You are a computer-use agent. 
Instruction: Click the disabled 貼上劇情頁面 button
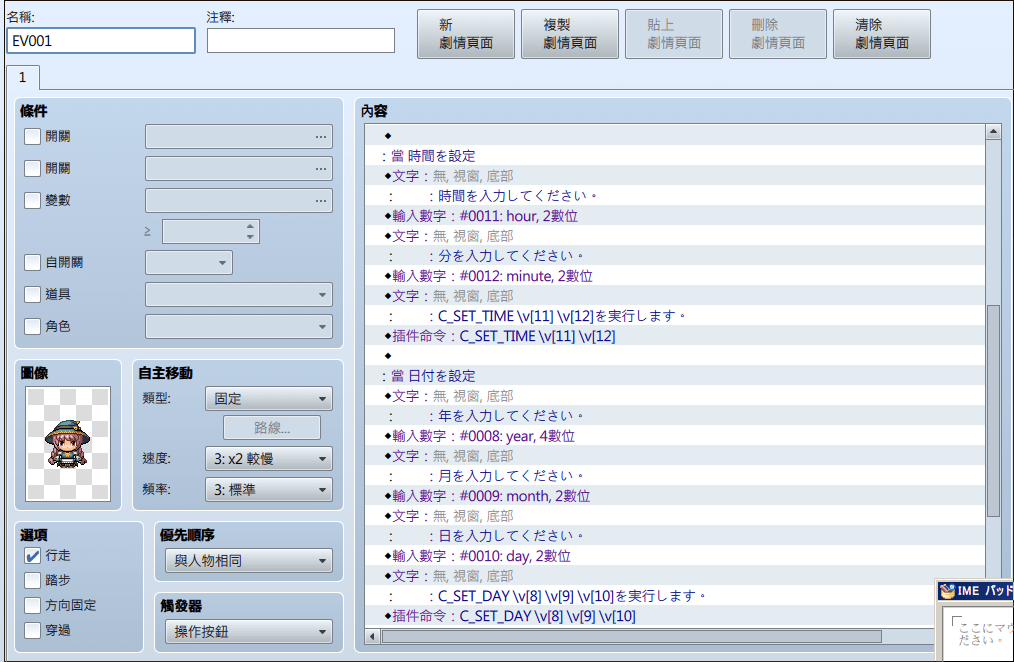pos(674,34)
